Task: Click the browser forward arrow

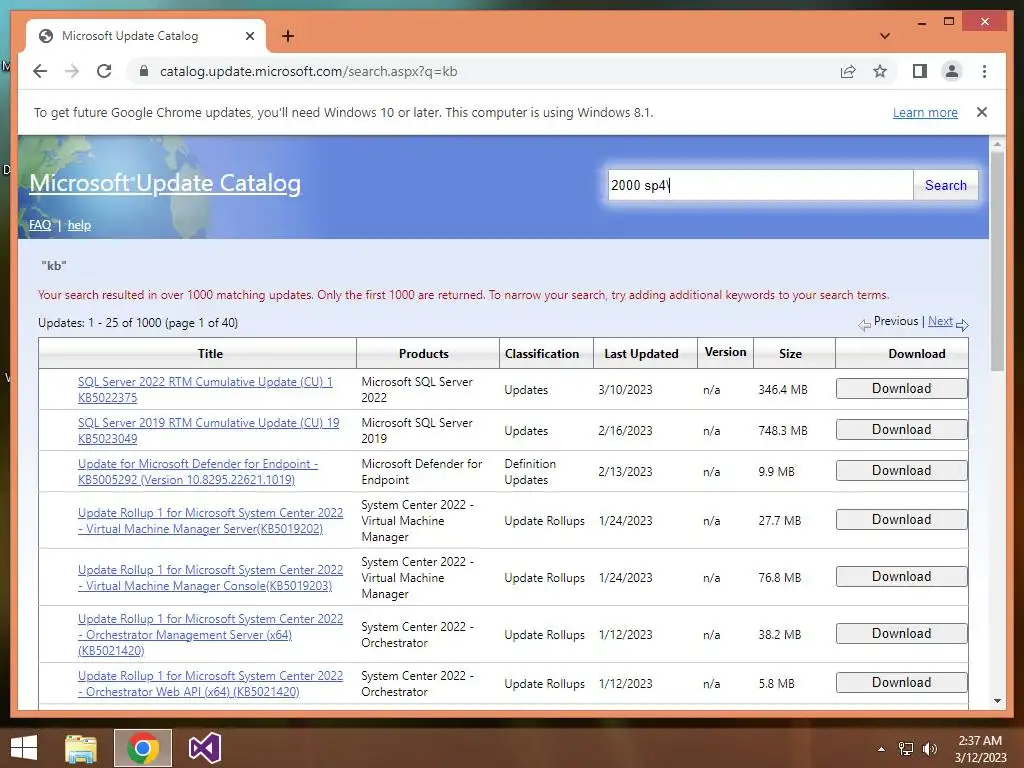Action: pyautogui.click(x=72, y=71)
